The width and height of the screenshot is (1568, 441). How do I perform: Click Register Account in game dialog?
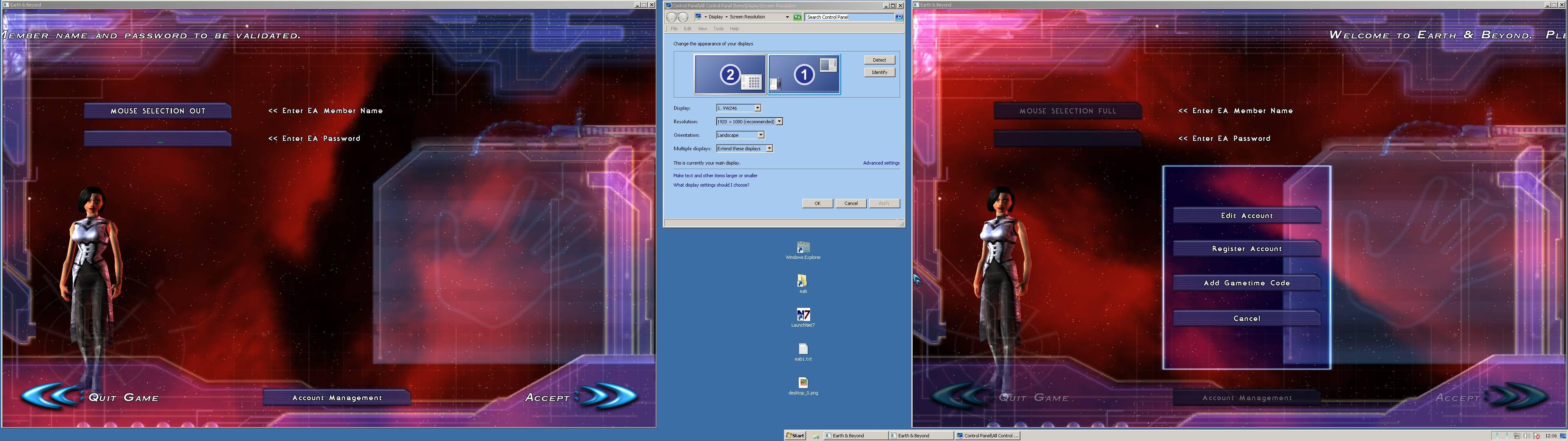[x=1247, y=249]
